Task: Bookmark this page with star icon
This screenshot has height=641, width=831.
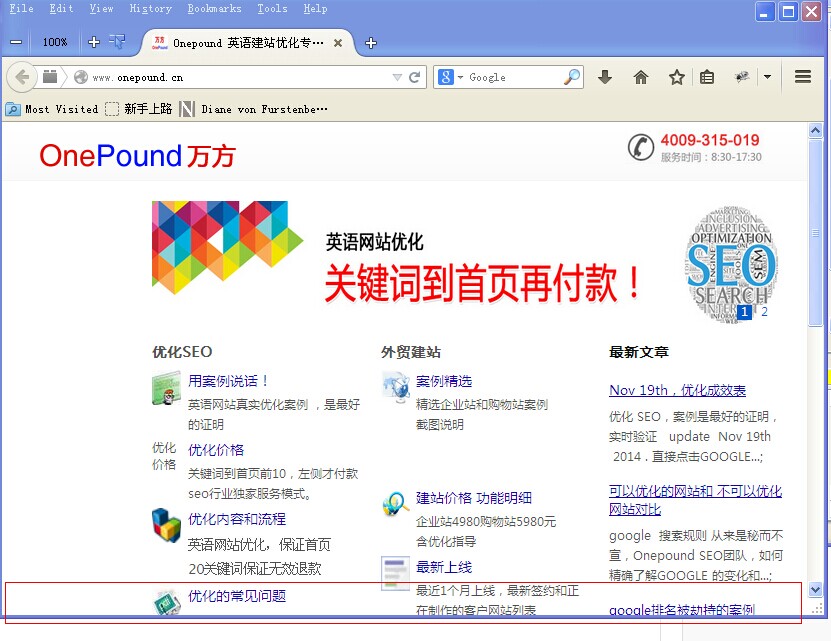Action: (x=676, y=77)
